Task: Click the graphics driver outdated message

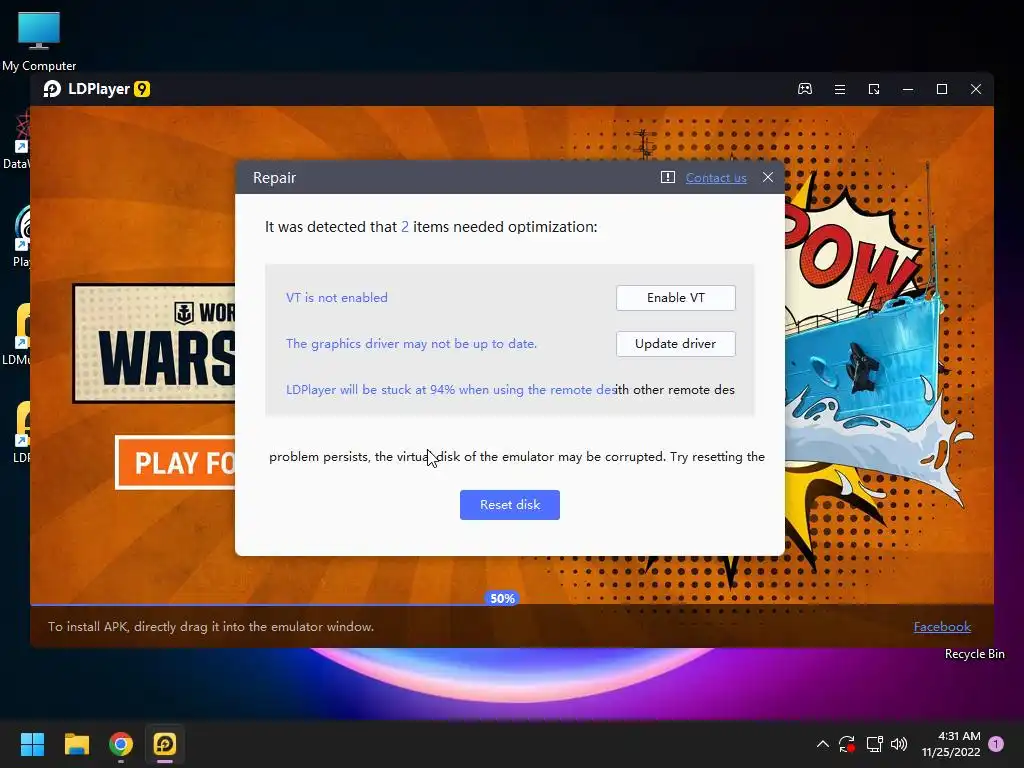Action: pos(411,344)
